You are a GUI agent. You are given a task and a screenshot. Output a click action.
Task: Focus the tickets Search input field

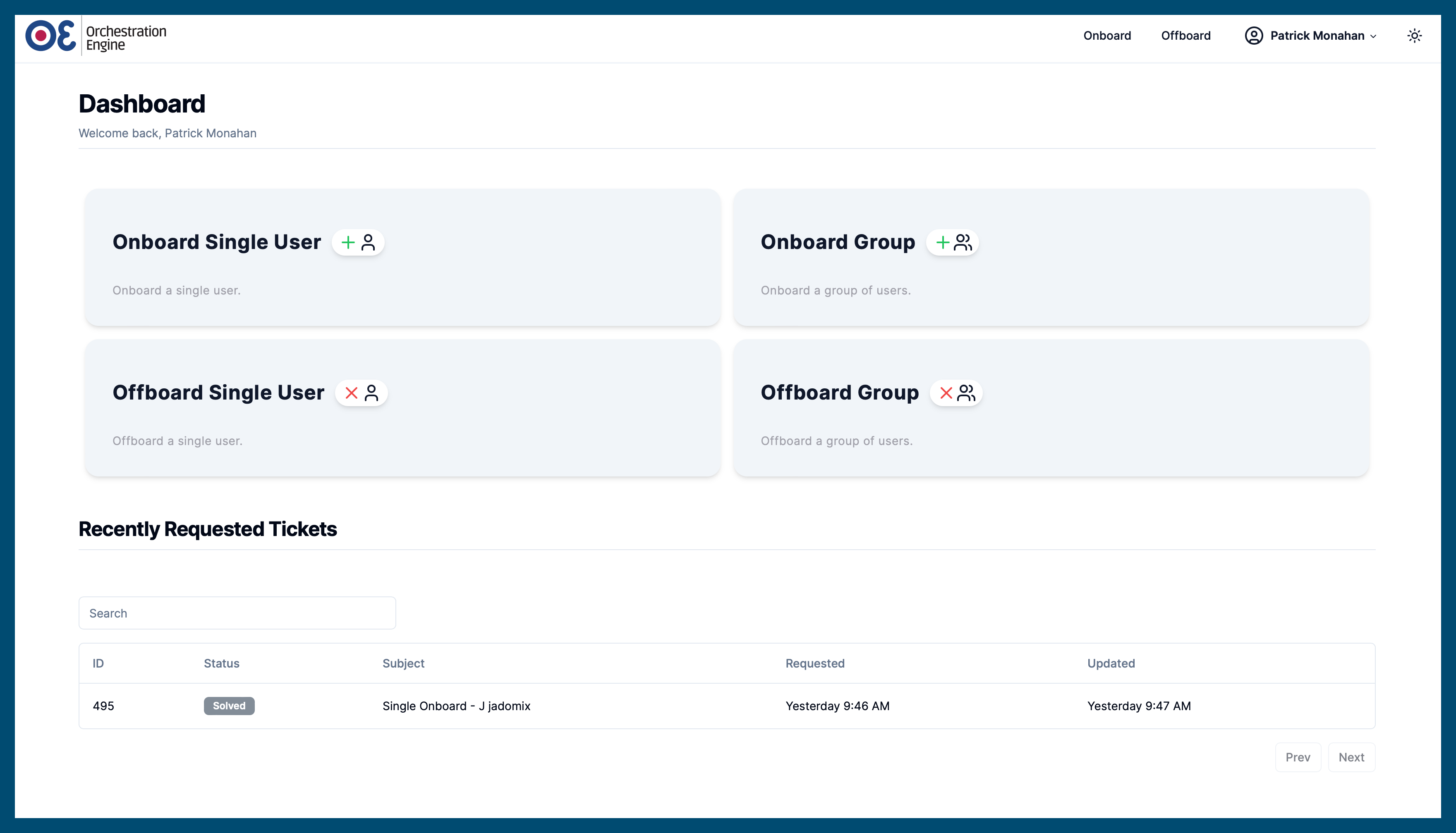237,613
